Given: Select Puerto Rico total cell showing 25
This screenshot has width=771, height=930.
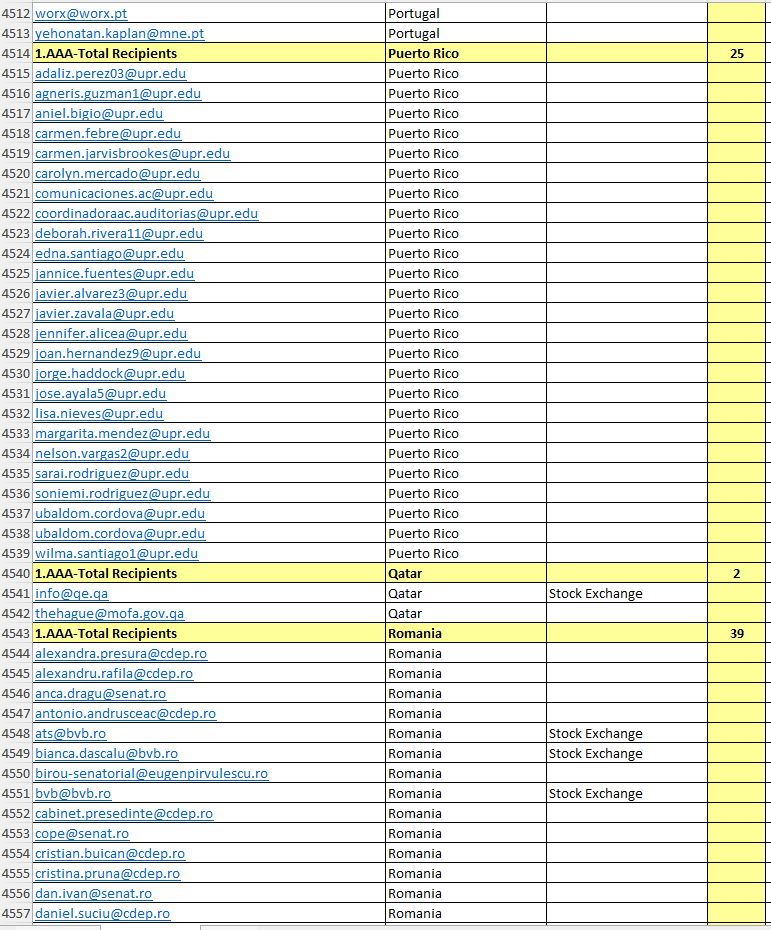Looking at the screenshot, I should coord(737,53).
